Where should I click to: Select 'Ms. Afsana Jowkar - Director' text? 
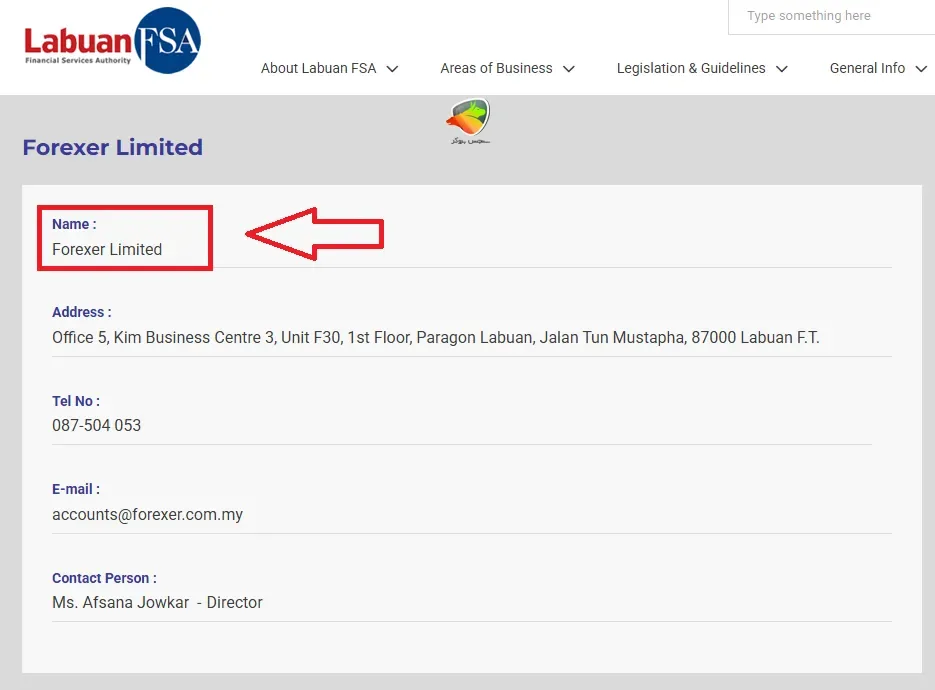[x=157, y=602]
